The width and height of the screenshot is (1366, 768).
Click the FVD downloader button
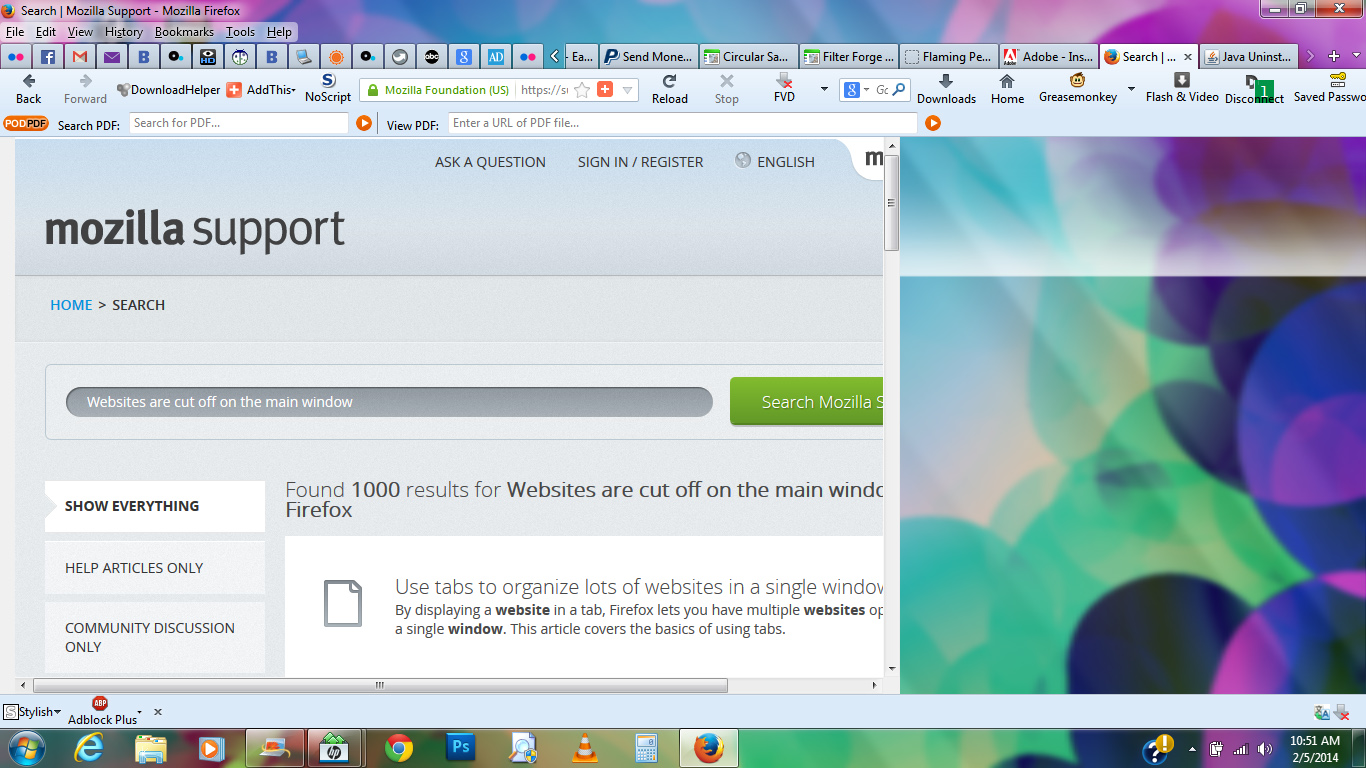pos(784,89)
